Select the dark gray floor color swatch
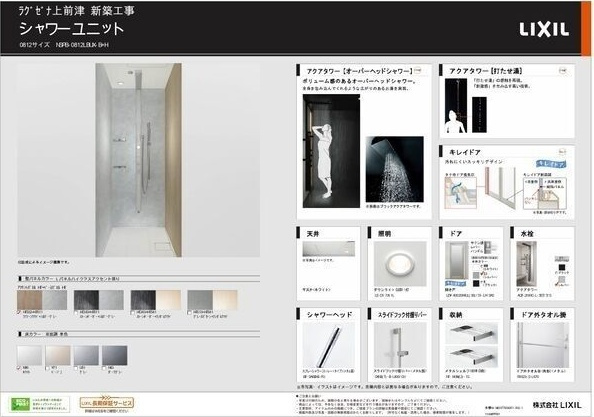Screen dimensions: 594x417 point(115,355)
